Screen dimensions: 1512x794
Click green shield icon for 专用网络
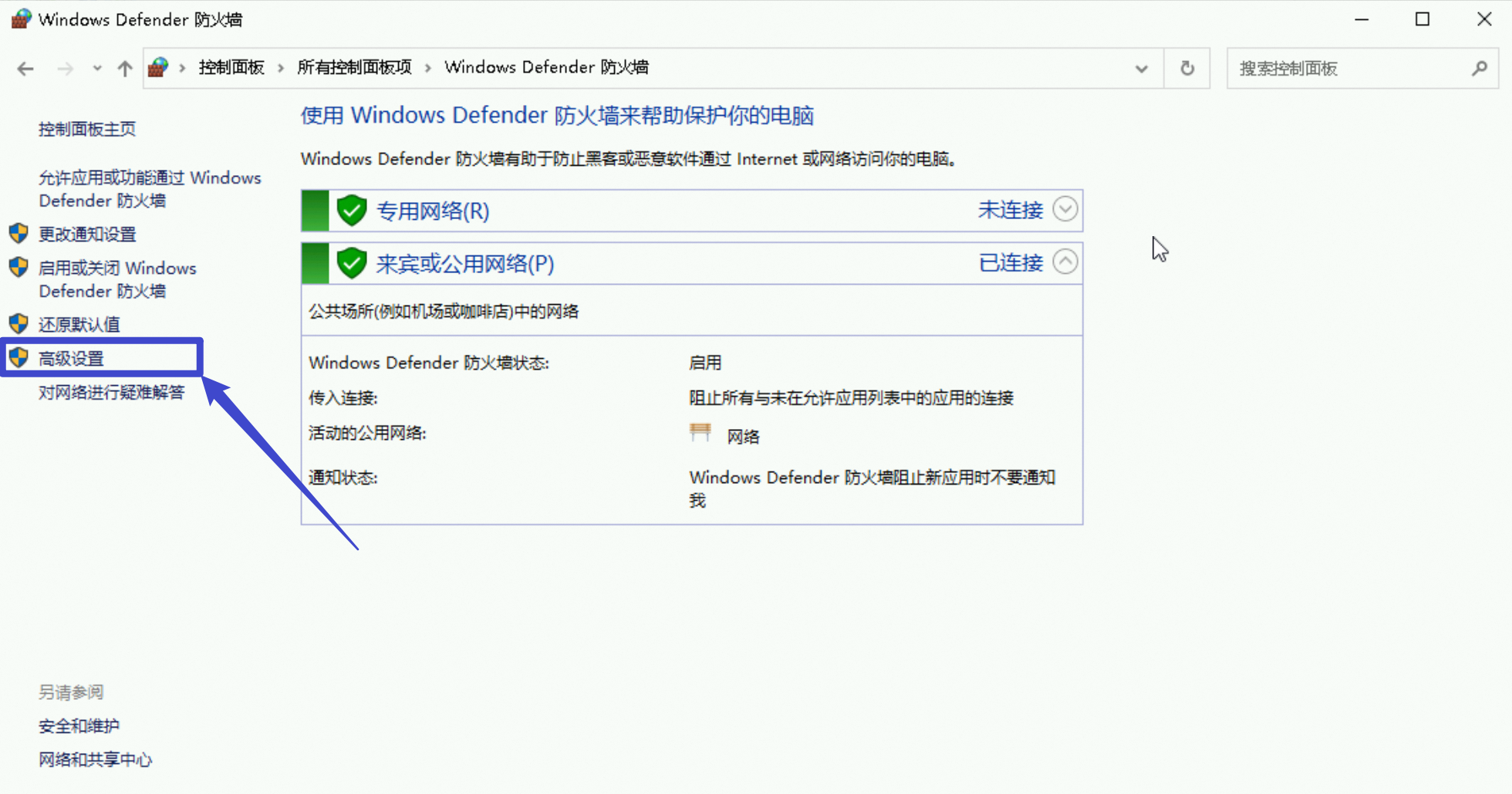pyautogui.click(x=352, y=210)
